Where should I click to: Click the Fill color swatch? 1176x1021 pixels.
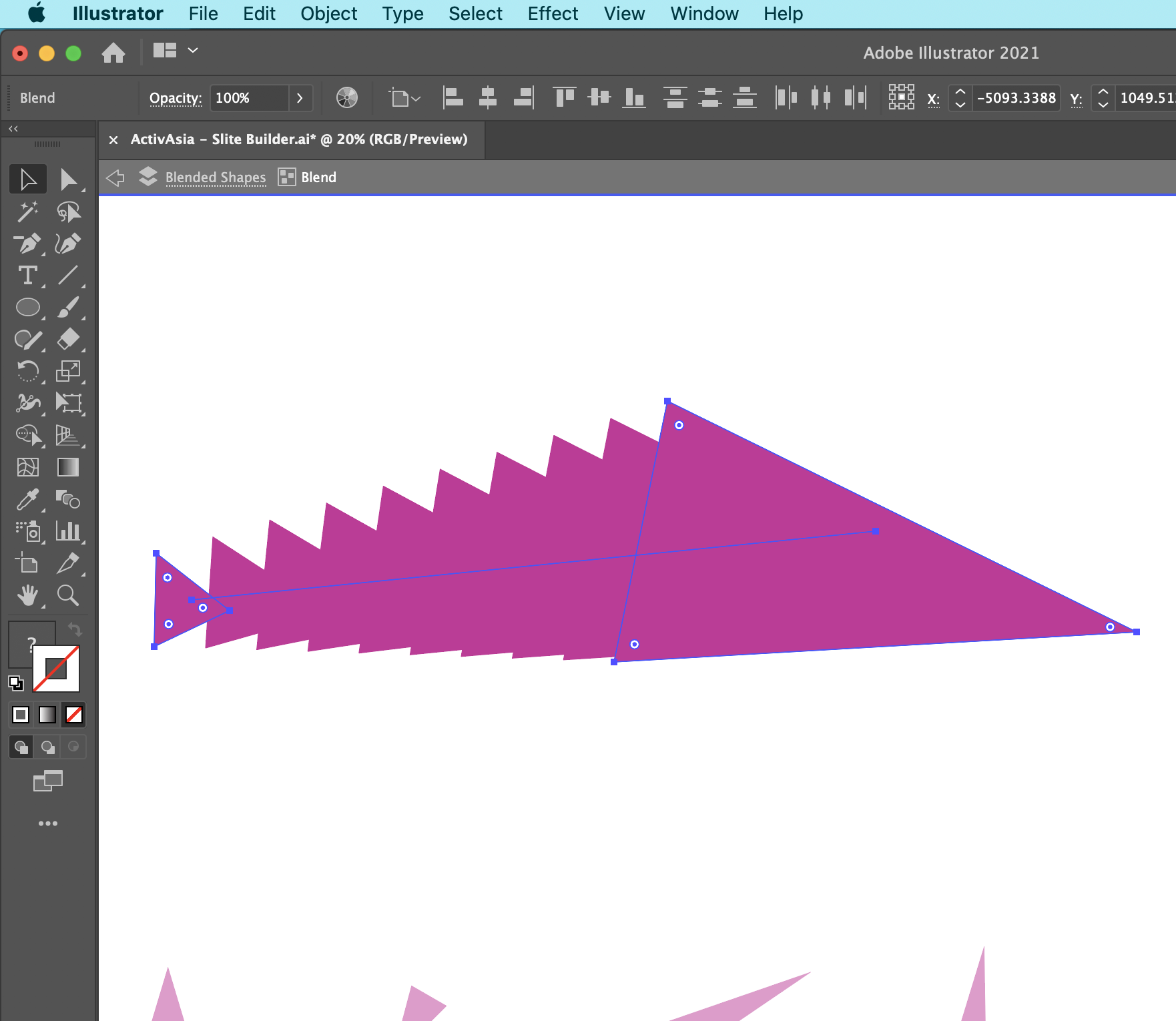click(31, 643)
